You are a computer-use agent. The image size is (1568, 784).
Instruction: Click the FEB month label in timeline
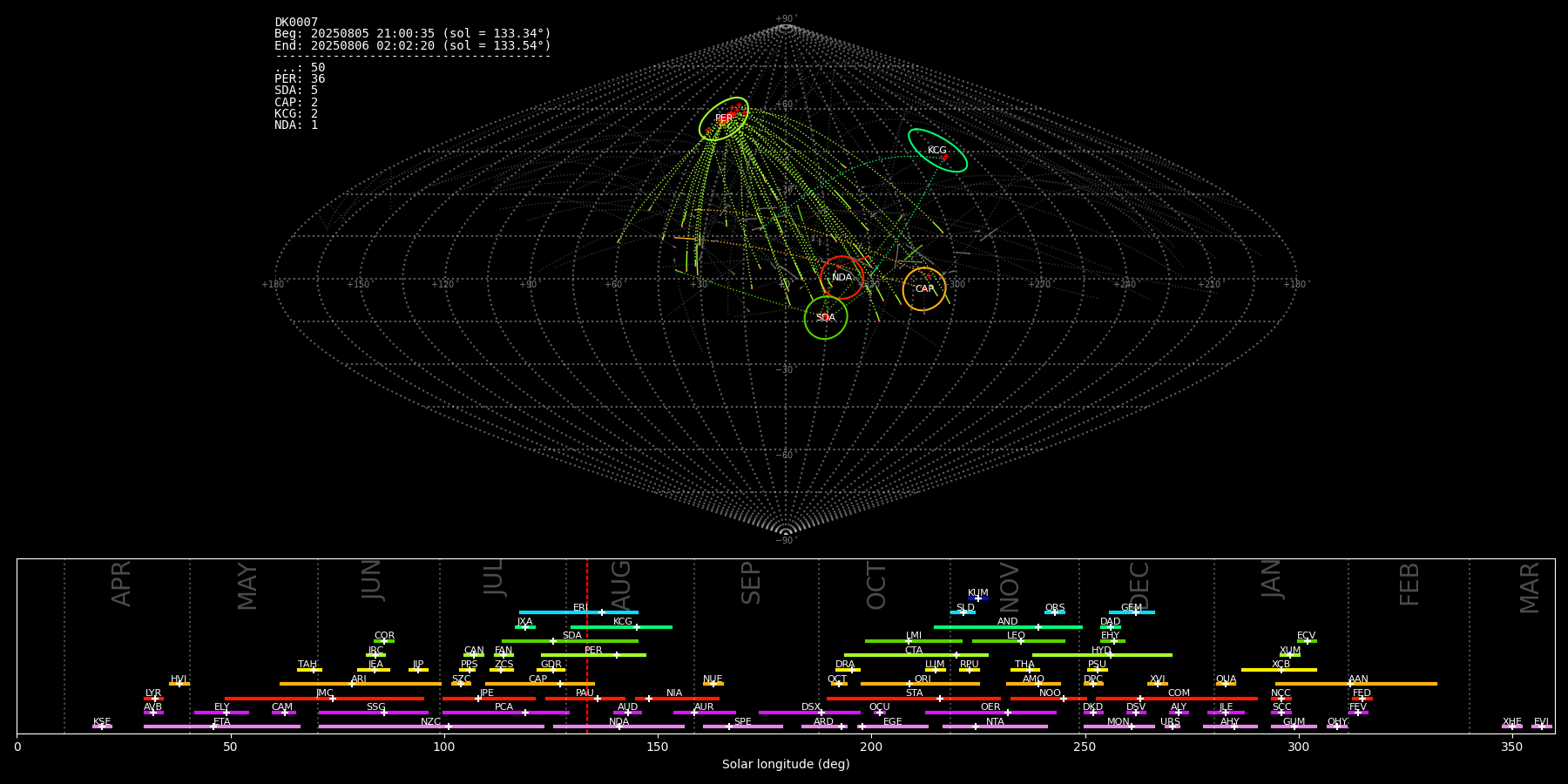point(1410,585)
